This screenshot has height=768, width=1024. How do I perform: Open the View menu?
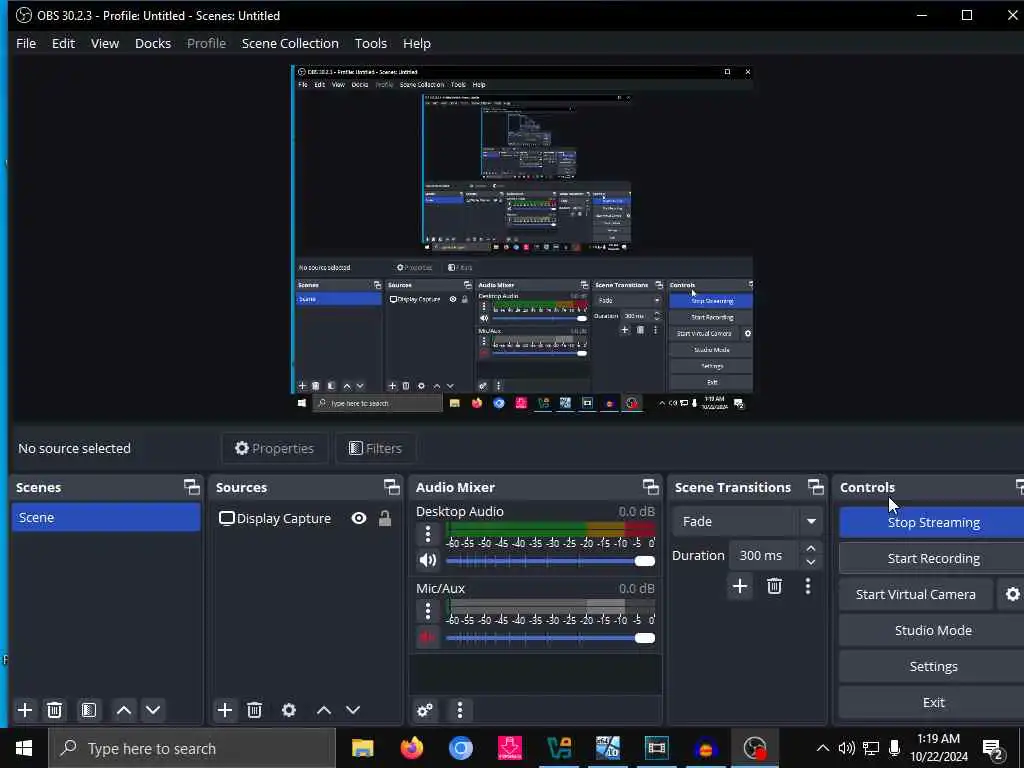[104, 43]
